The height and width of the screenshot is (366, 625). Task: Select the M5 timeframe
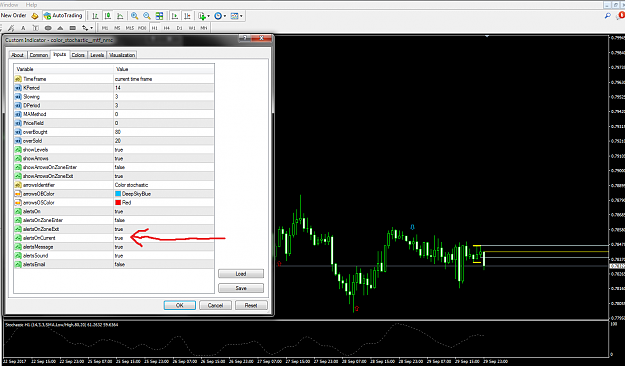point(117,28)
